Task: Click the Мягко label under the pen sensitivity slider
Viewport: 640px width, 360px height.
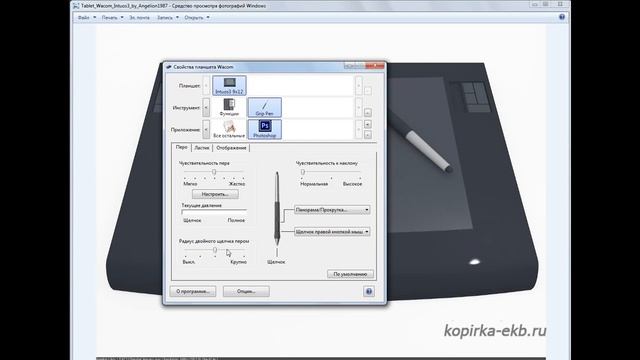Action: [x=190, y=184]
